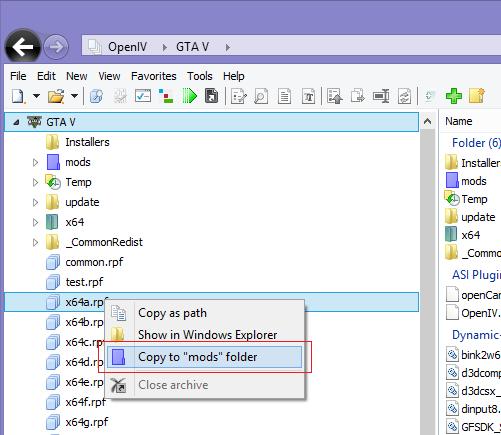Open the Tools menu
Viewport: 501px width, 435px height.
pos(199,76)
